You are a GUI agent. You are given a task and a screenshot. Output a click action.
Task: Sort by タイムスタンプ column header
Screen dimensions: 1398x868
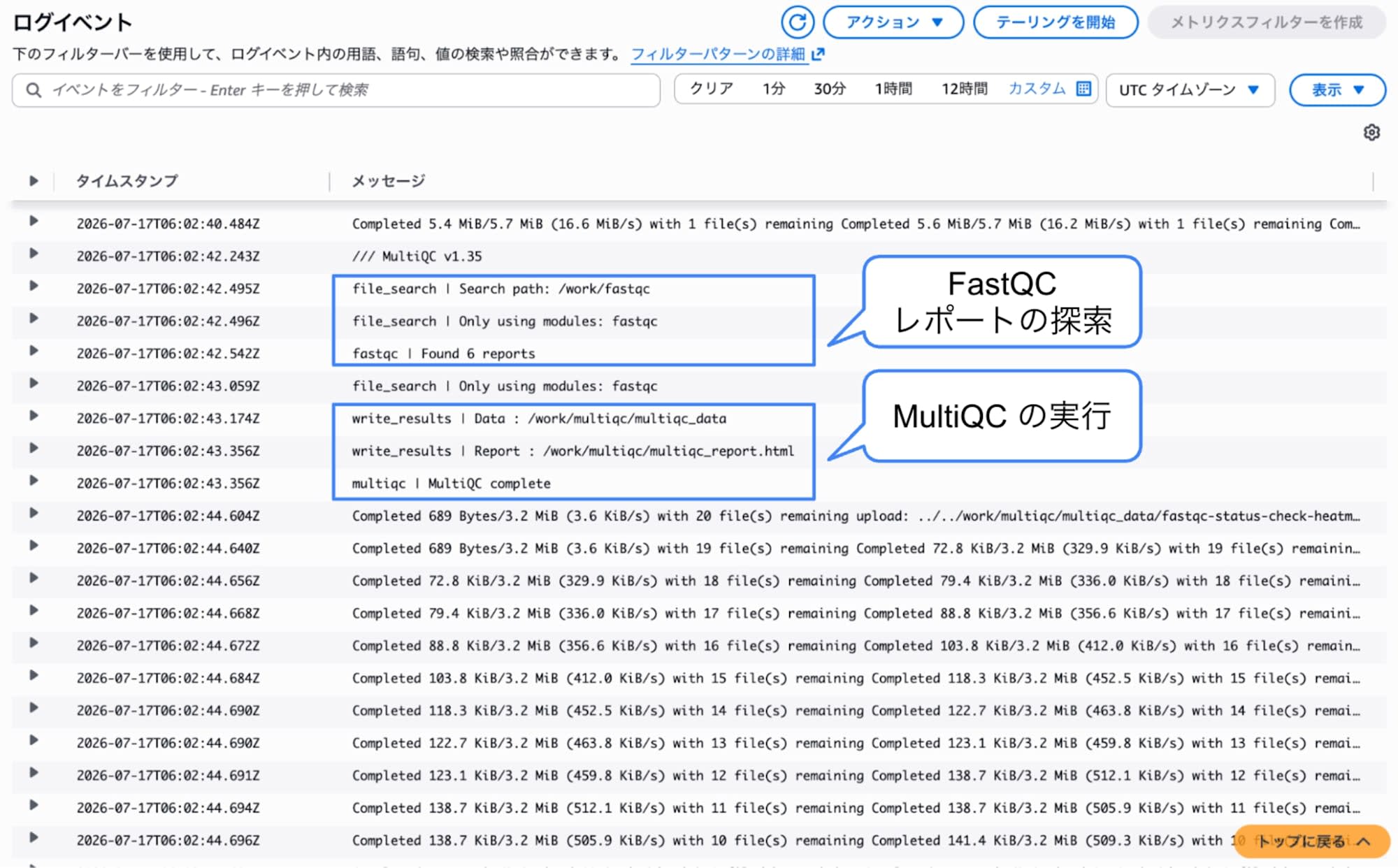coord(127,181)
